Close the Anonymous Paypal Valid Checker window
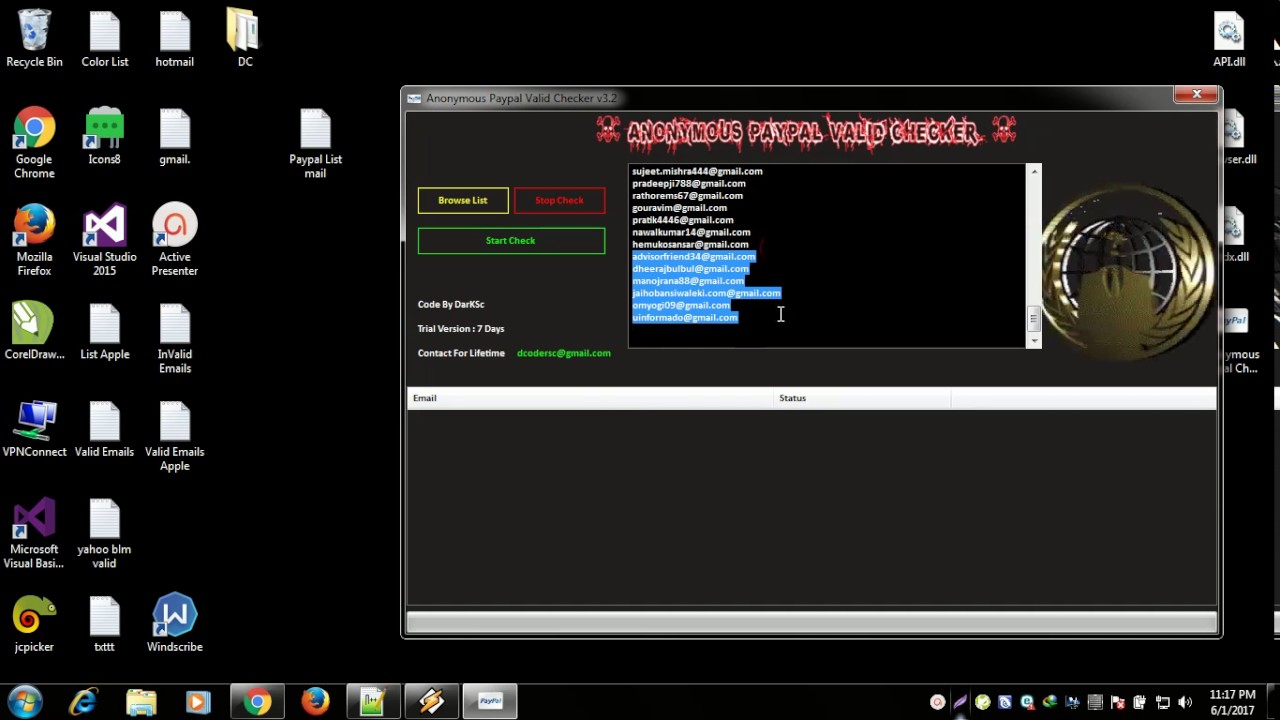The image size is (1280, 720). coord(1196,95)
